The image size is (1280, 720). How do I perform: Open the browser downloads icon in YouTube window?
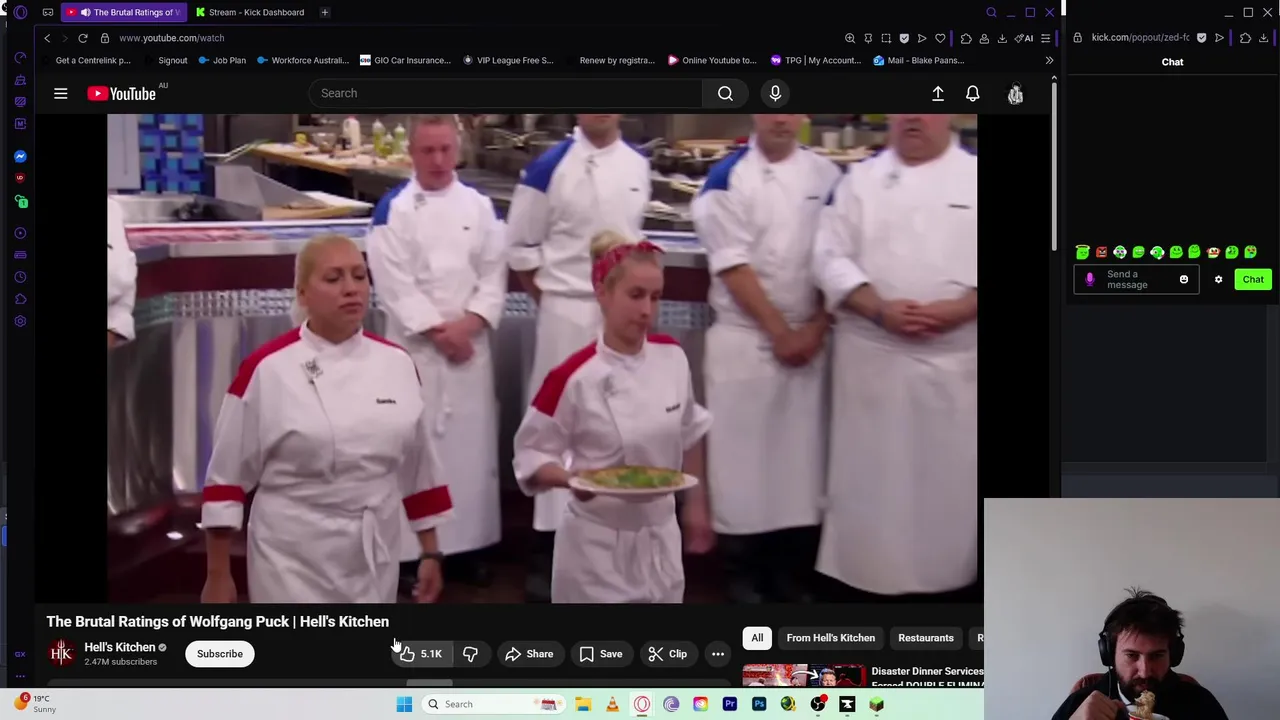(1002, 38)
